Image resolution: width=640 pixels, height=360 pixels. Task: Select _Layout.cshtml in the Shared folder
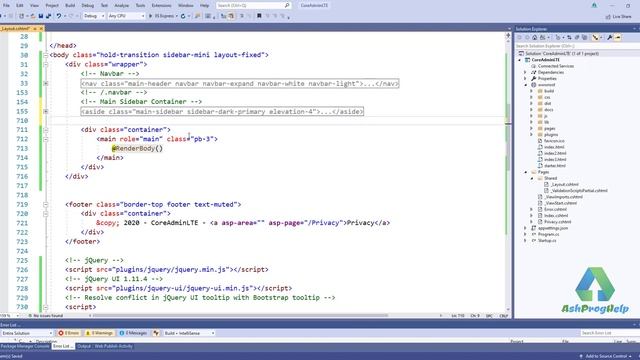[564, 184]
